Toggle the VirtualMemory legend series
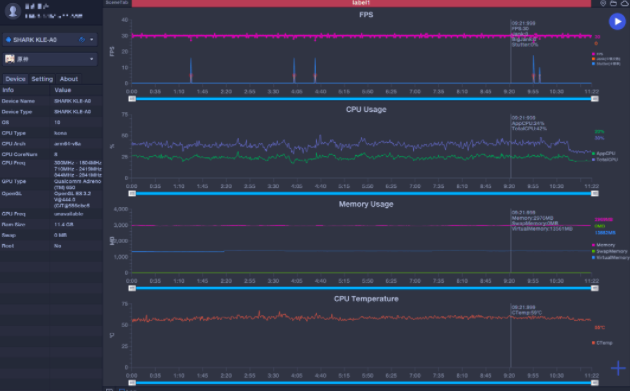 click(611, 258)
